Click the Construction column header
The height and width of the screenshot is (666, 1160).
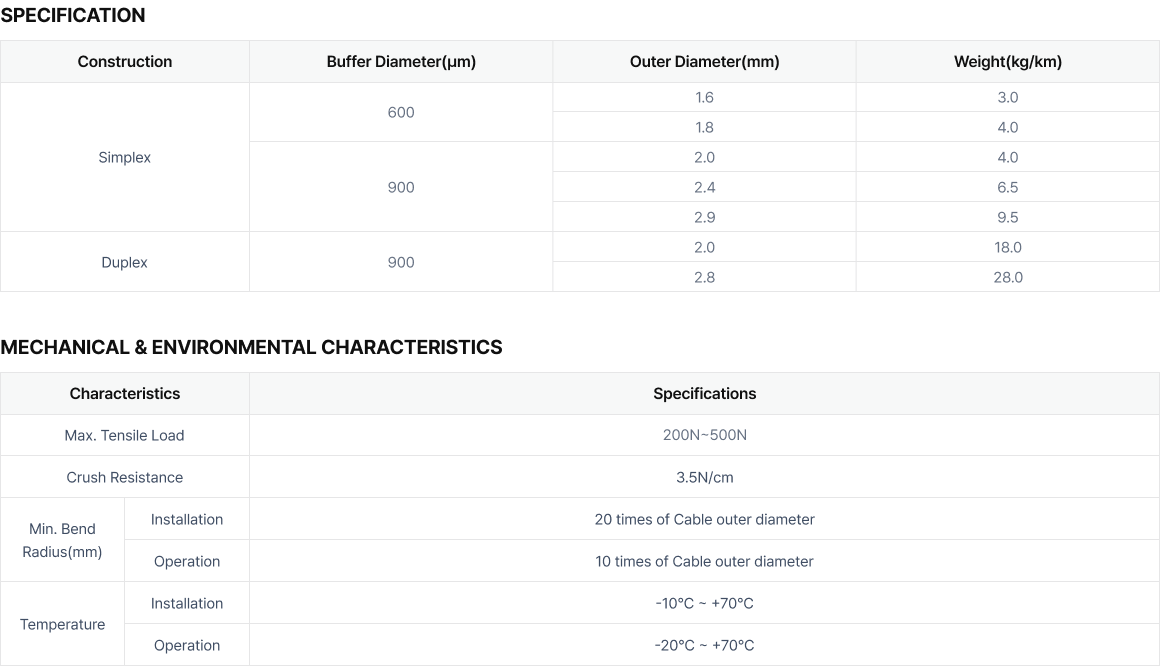pyautogui.click(x=124, y=61)
